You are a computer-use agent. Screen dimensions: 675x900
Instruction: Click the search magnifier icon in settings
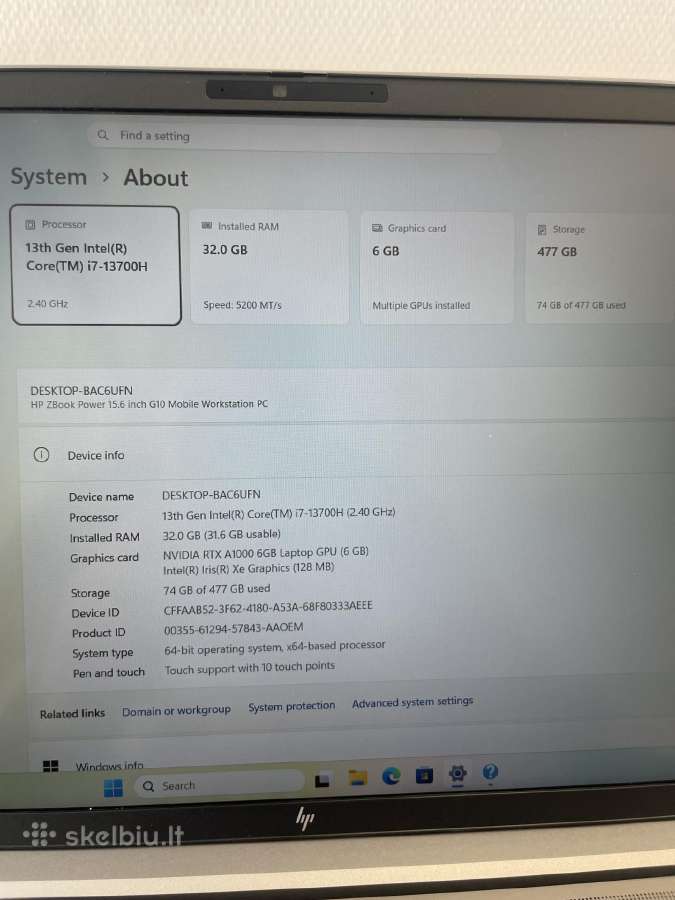pos(103,135)
